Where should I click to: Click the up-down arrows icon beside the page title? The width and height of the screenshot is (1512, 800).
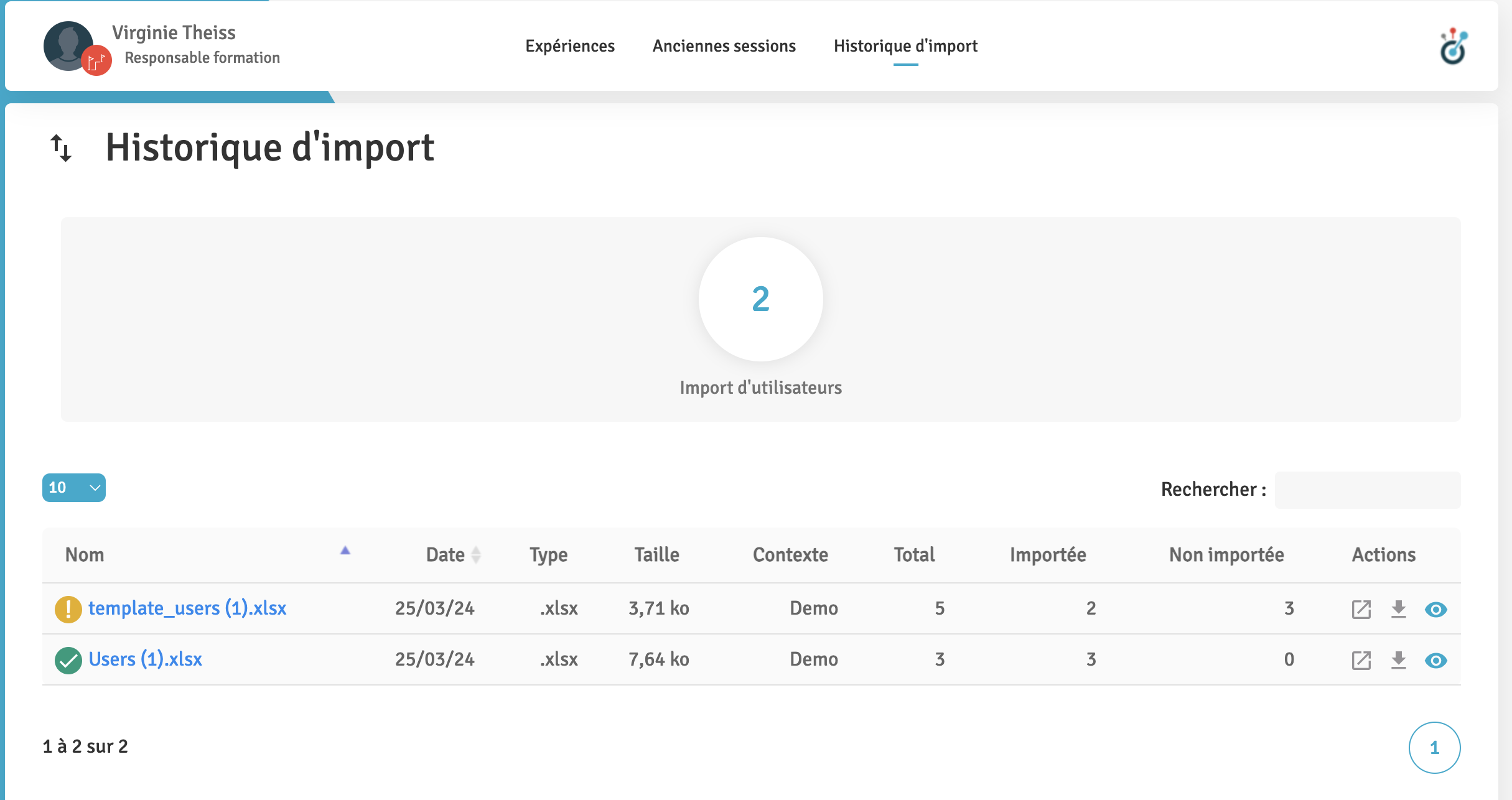coord(61,148)
